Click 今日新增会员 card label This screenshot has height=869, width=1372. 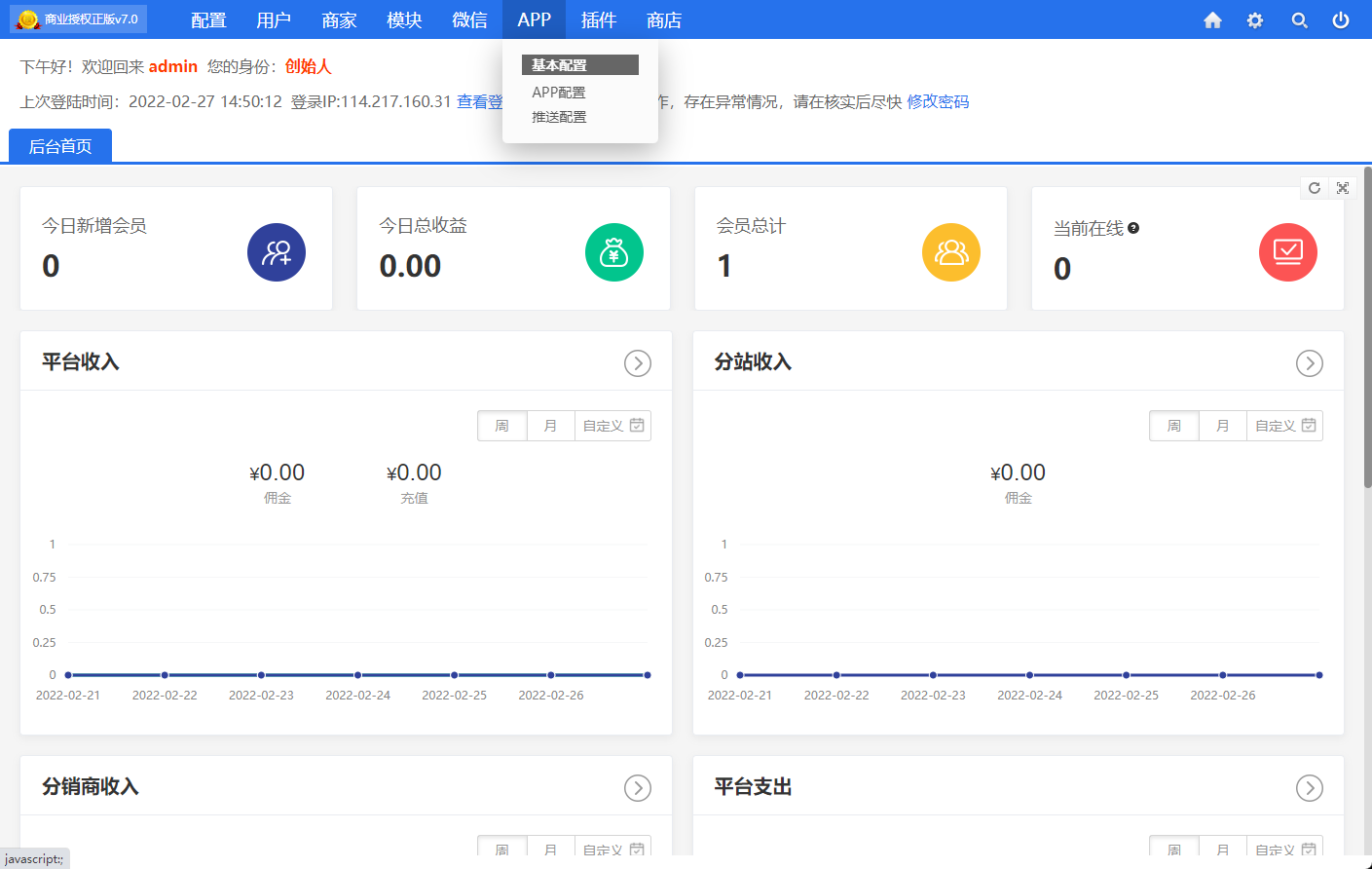click(94, 226)
